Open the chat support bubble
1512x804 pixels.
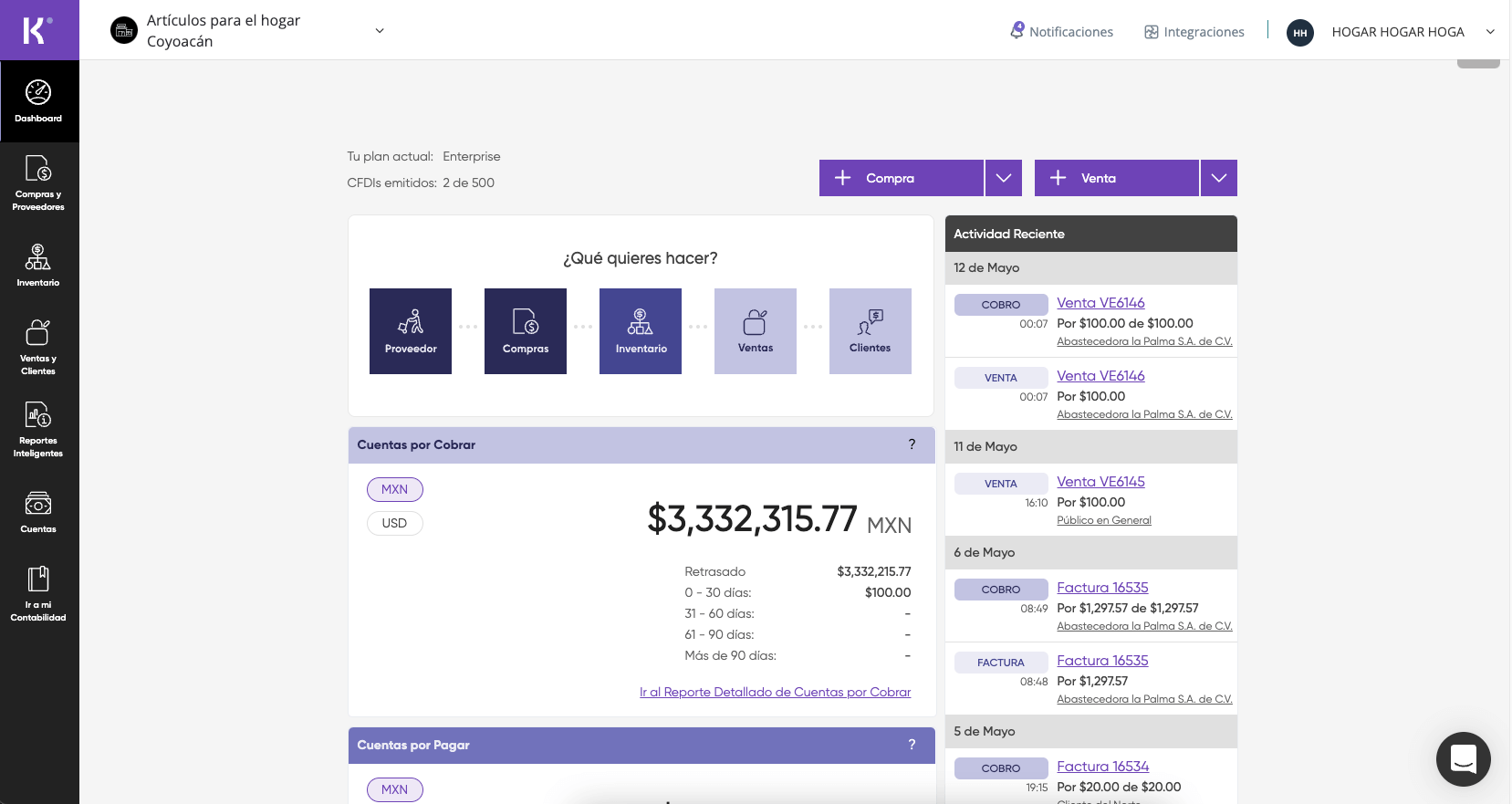1463,758
